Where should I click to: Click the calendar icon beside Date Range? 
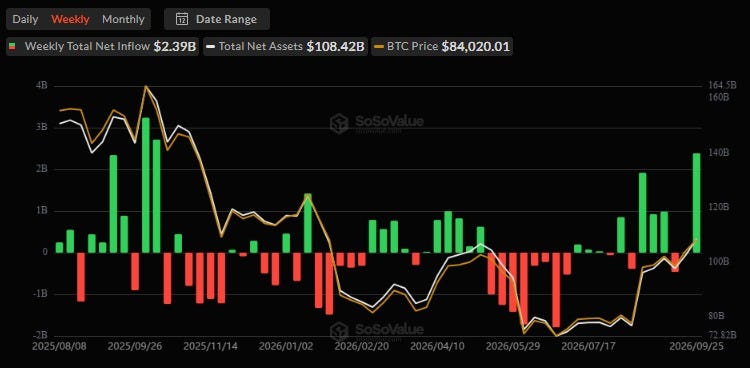click(x=182, y=19)
